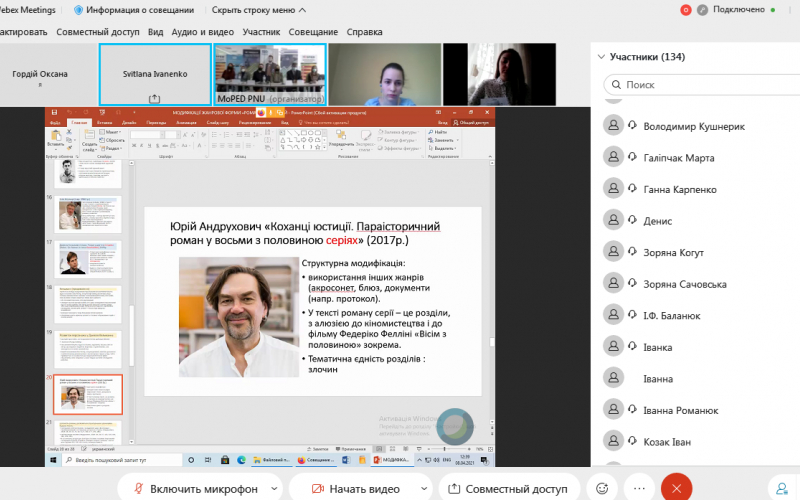
Task: Turn on camera via Начать видео
Action: tap(356, 488)
